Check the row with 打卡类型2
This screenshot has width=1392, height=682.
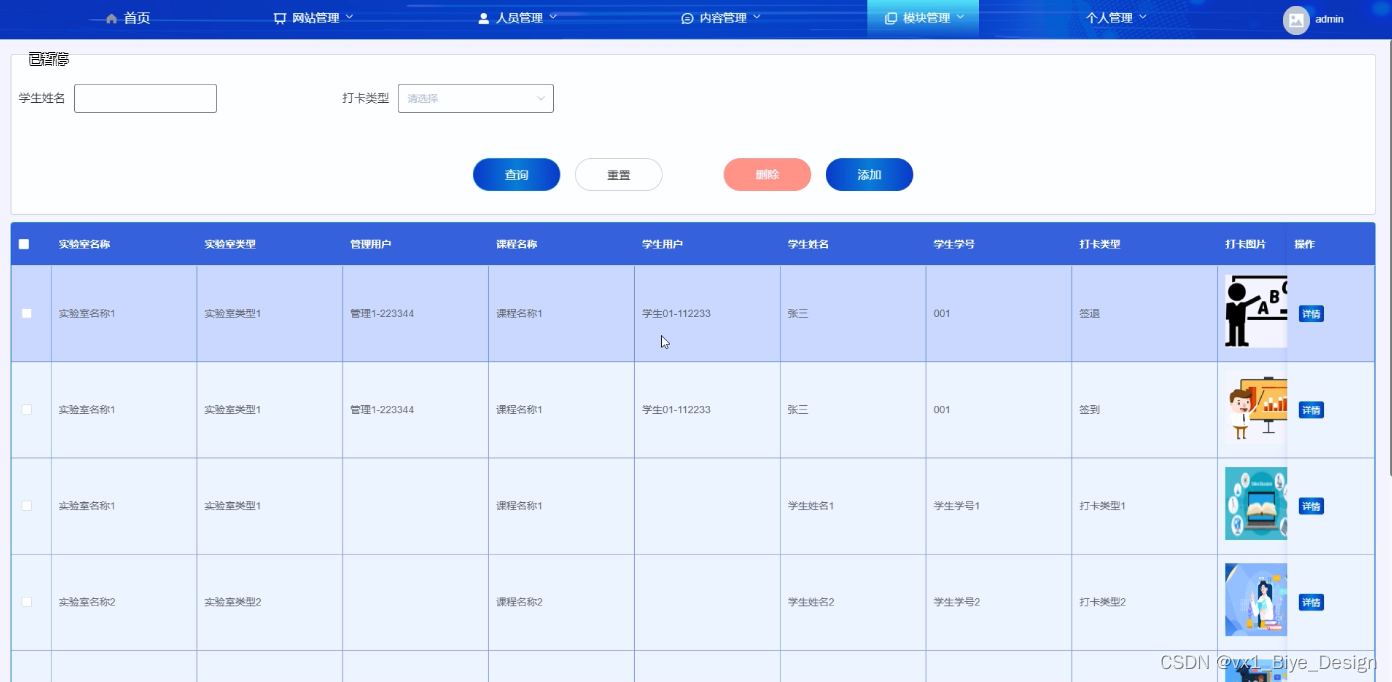click(27, 601)
